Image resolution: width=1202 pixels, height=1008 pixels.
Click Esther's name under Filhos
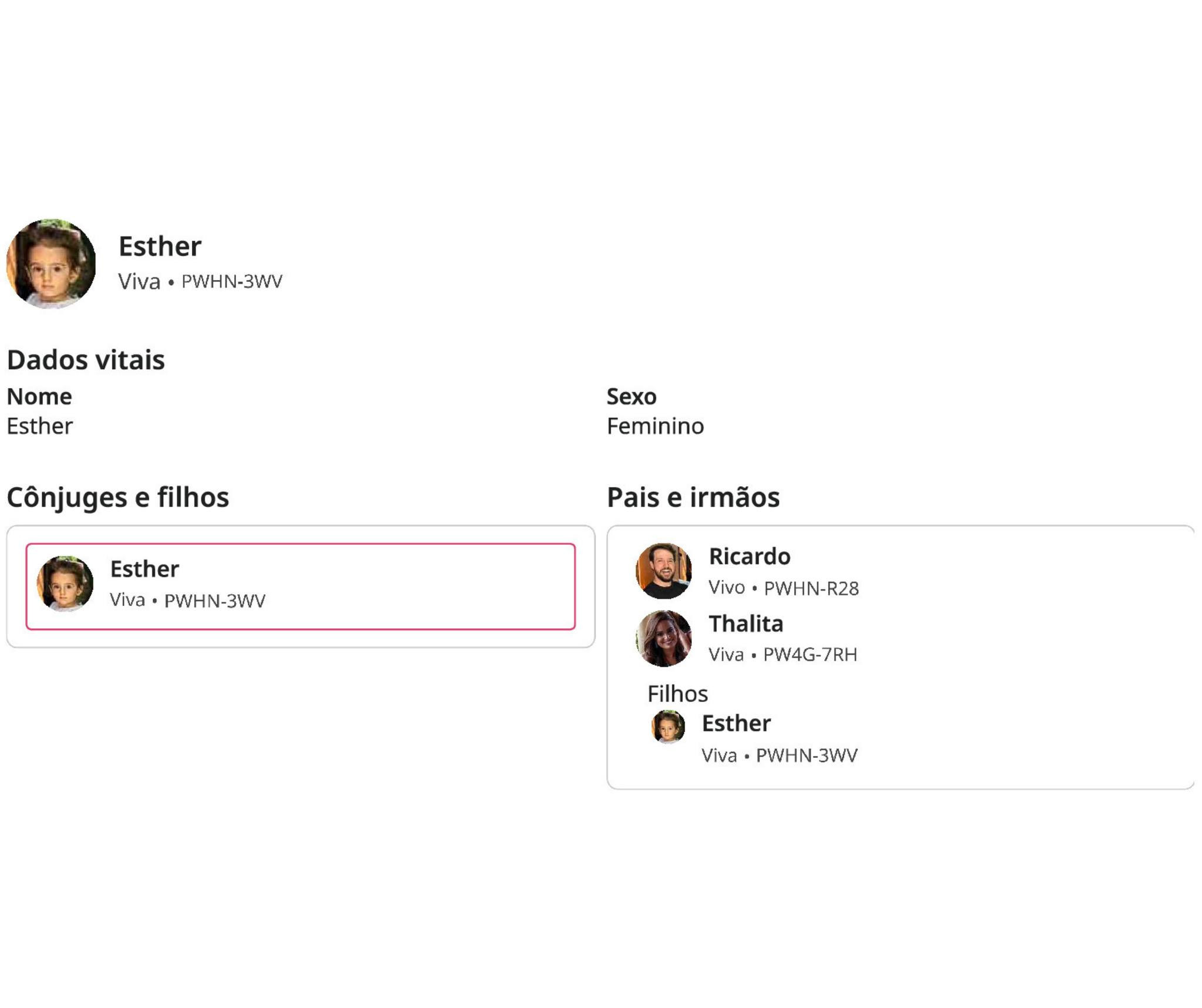coord(736,723)
